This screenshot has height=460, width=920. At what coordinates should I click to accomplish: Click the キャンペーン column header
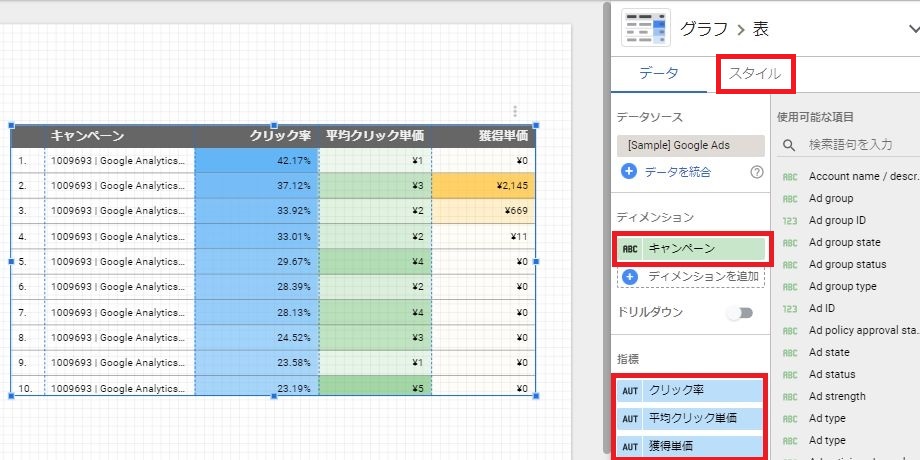pyautogui.click(x=87, y=136)
